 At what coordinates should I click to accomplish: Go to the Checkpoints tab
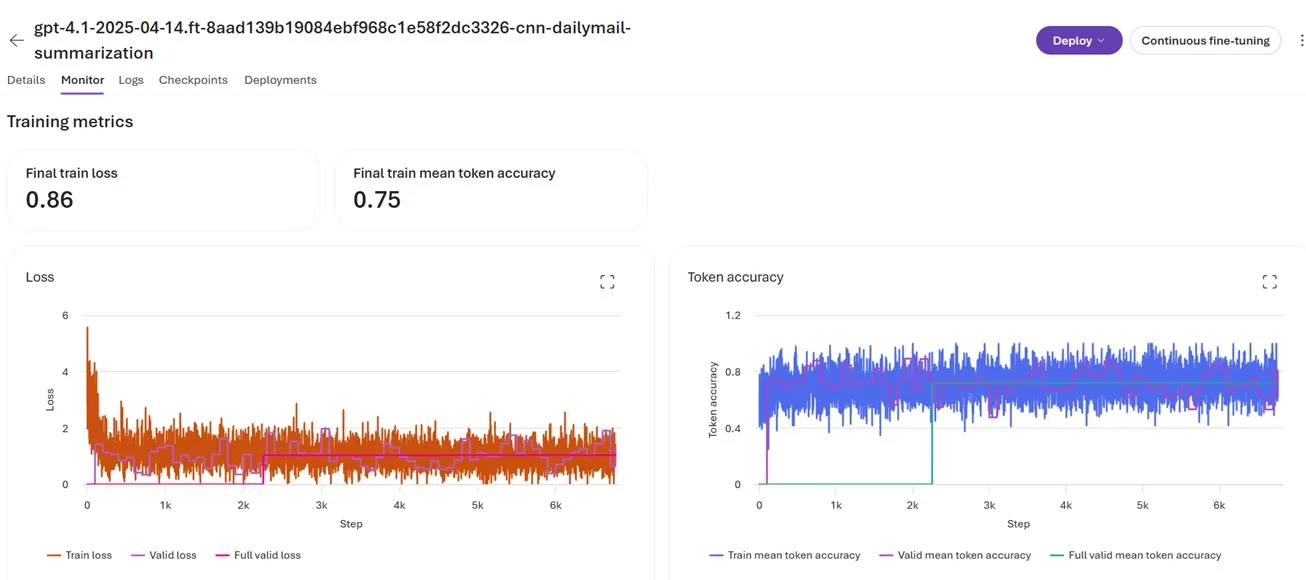pyautogui.click(x=193, y=80)
